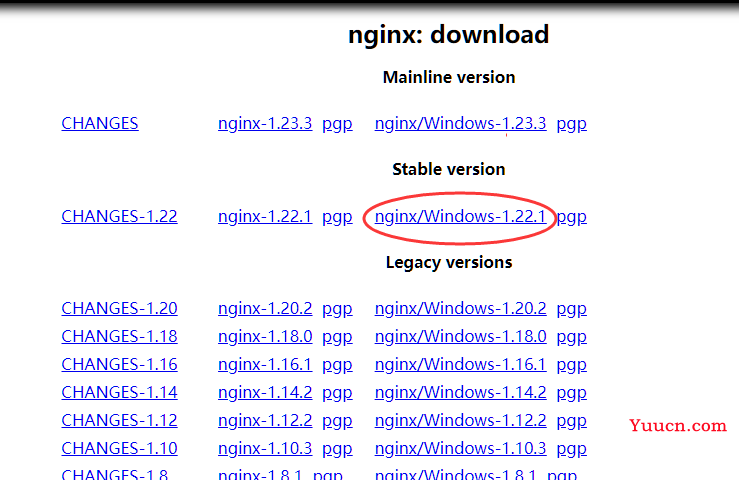The width and height of the screenshot is (739, 480).
Task: Open pgp signature beside nginx/Windows-1.12.2
Action: [571, 421]
